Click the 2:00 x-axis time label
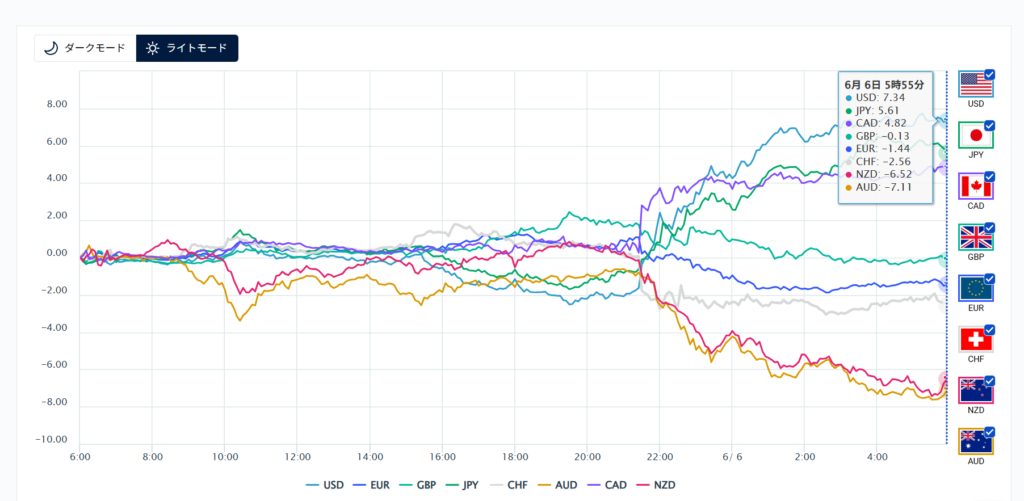 (805, 457)
